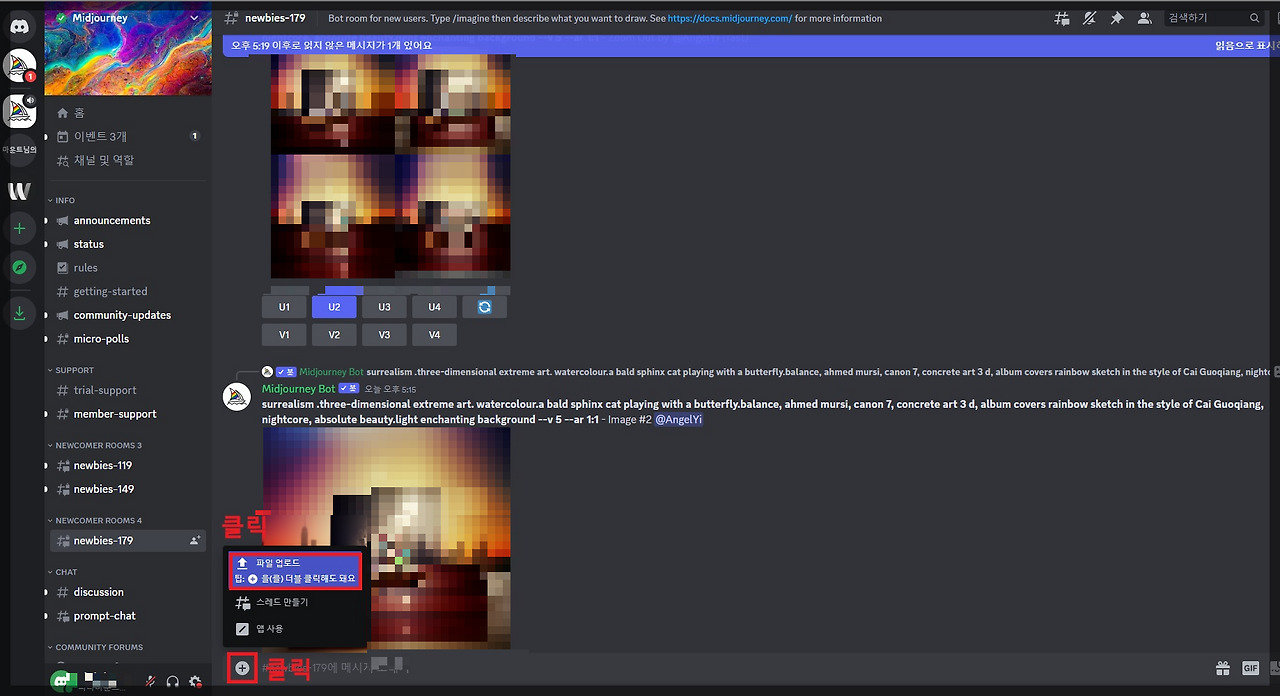Click the U4 upscale button
The width and height of the screenshot is (1280, 696).
click(x=434, y=307)
